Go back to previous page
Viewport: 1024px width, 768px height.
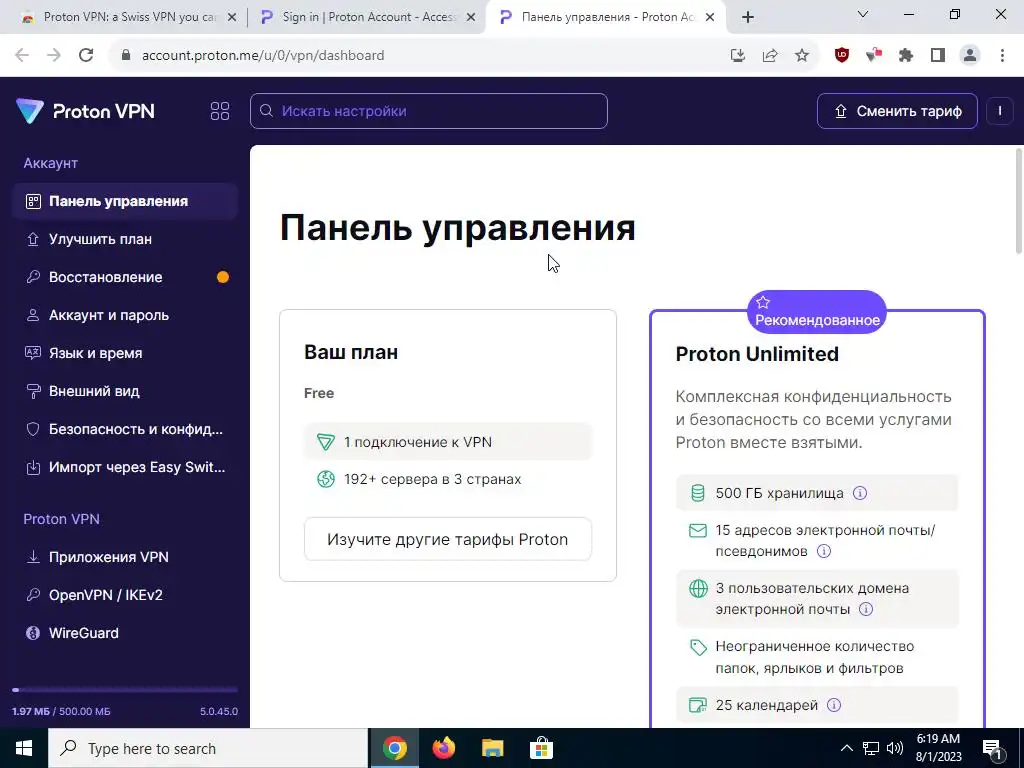[22, 56]
